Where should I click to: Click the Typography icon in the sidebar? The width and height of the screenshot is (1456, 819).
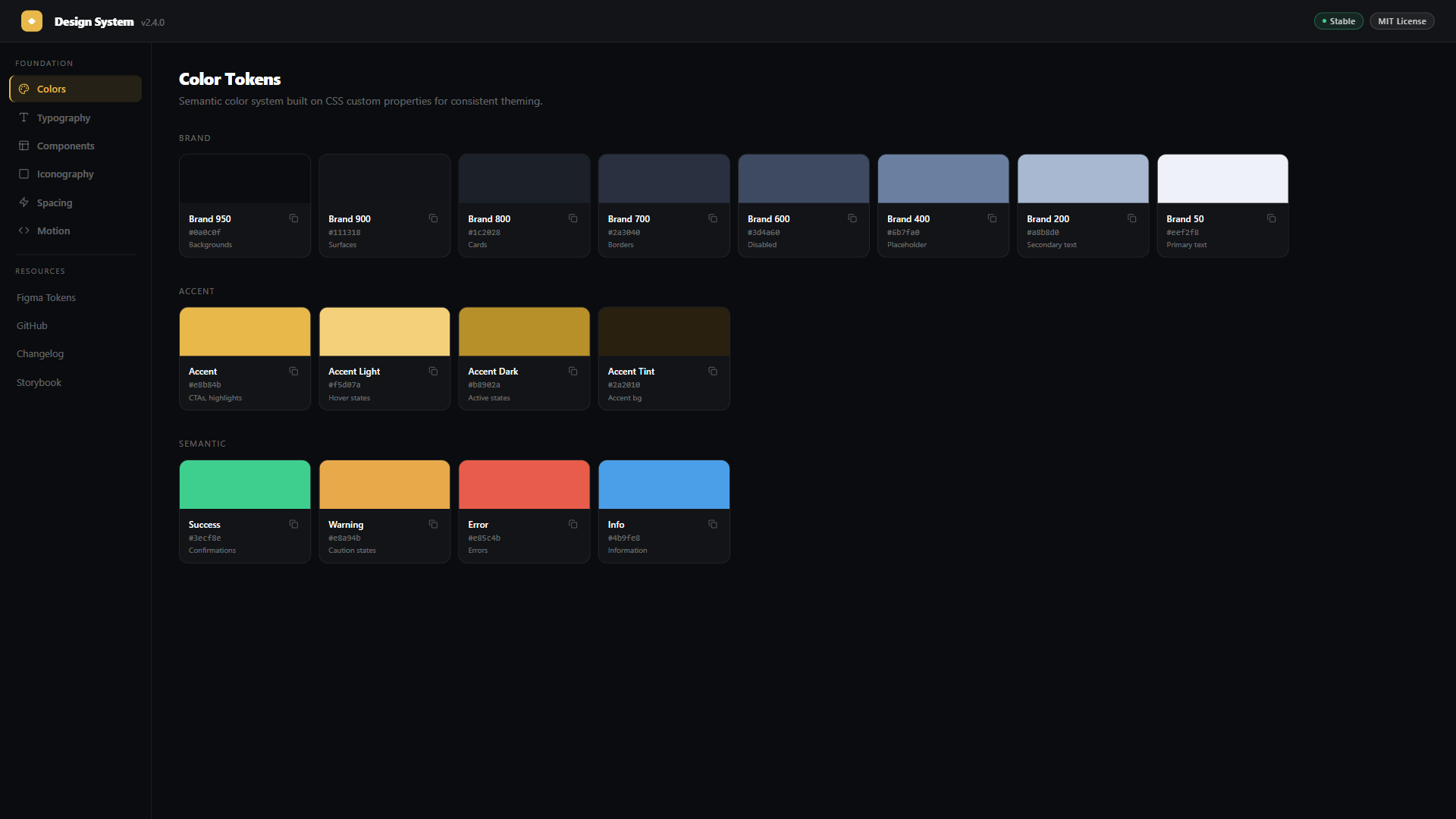click(x=24, y=118)
